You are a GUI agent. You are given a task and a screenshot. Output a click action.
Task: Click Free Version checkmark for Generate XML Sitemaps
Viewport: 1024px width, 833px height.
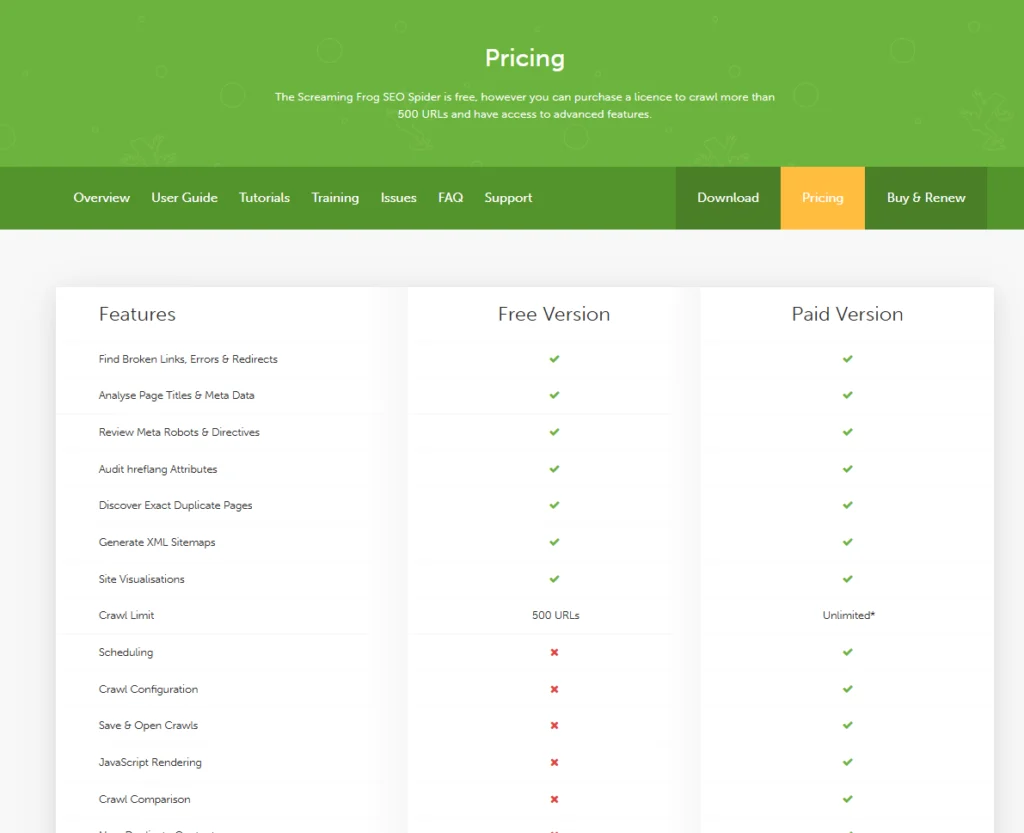(554, 542)
